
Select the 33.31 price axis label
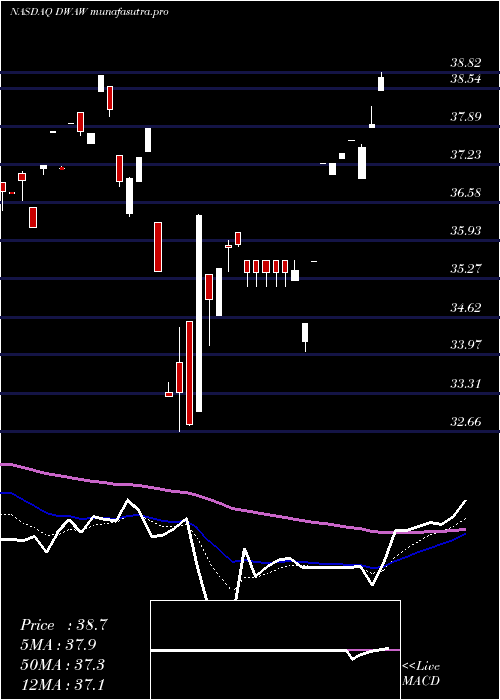pos(465,383)
